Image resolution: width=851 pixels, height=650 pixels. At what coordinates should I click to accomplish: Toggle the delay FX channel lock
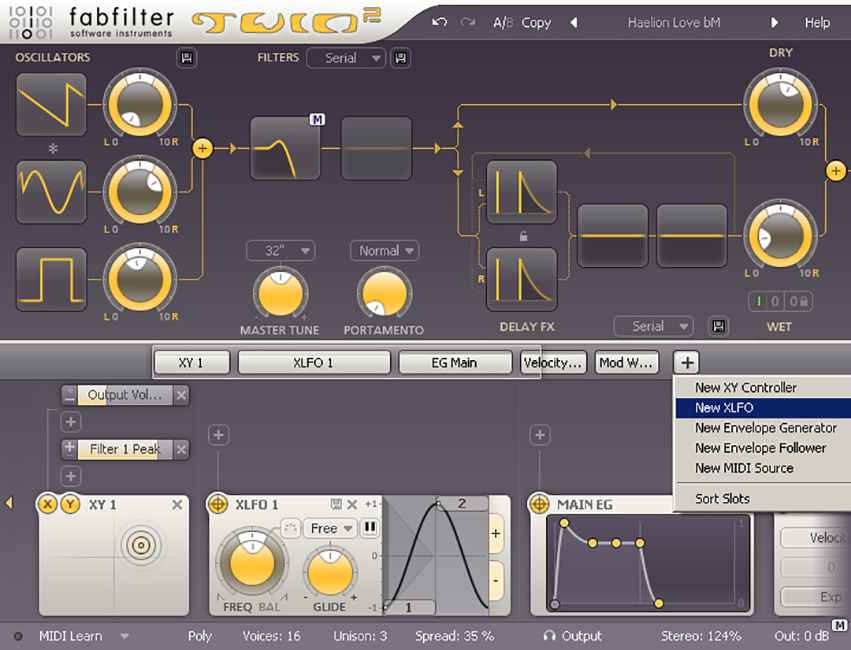(x=521, y=236)
